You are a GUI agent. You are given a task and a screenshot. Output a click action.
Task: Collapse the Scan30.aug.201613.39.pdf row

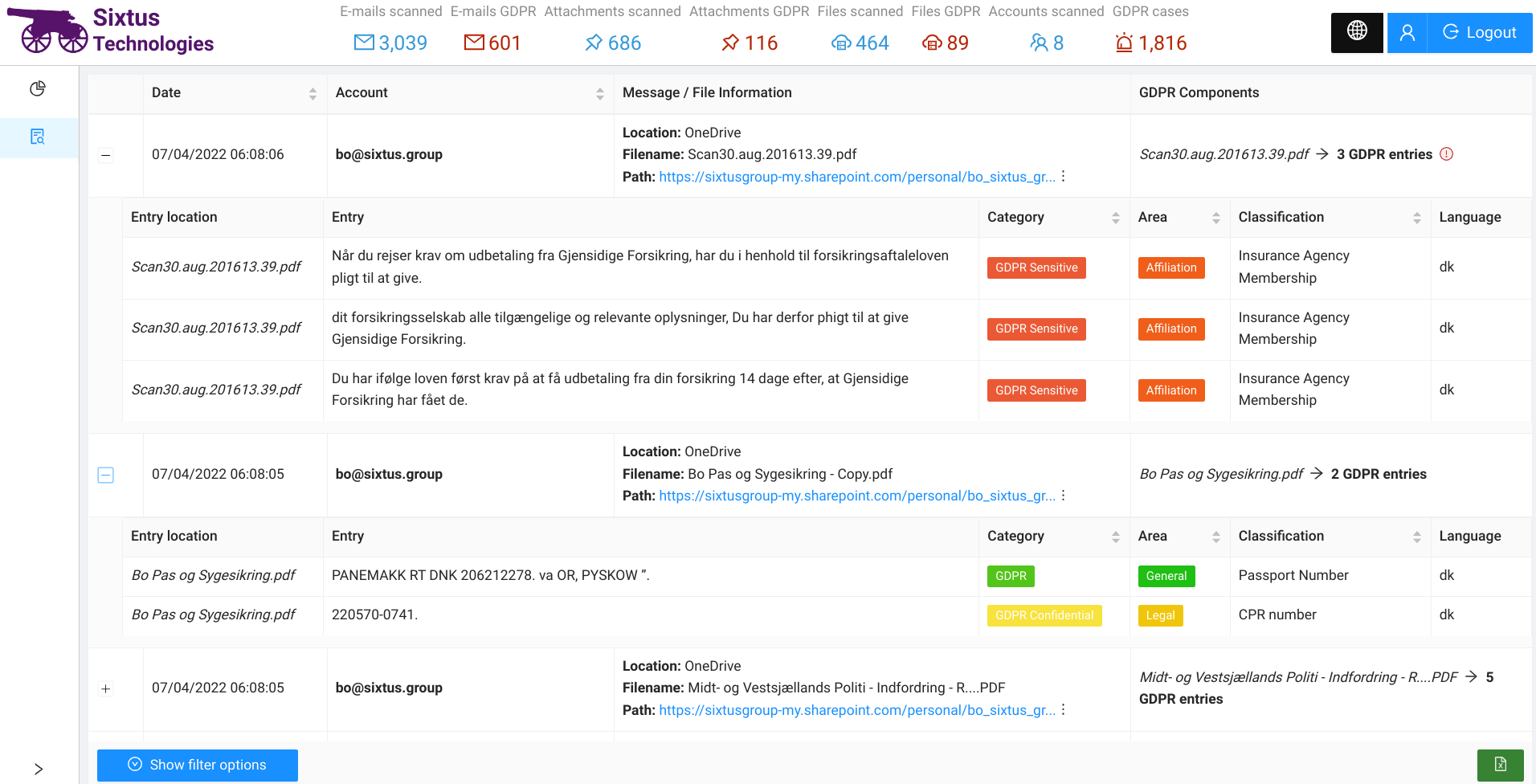[x=106, y=155]
